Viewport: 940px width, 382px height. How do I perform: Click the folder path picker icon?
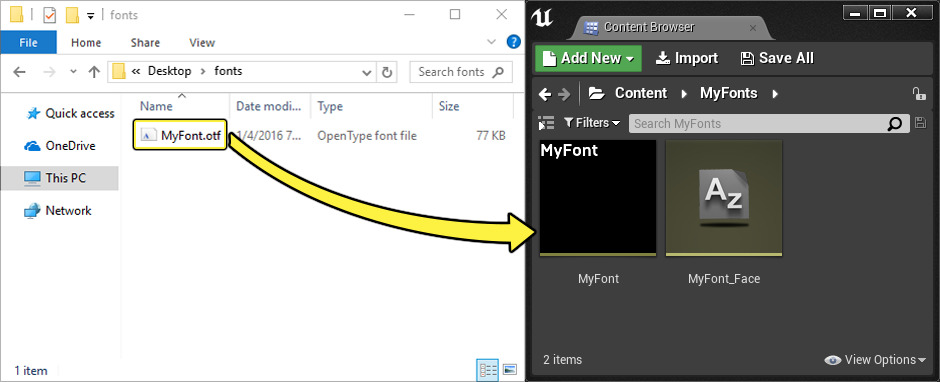[x=596, y=93]
